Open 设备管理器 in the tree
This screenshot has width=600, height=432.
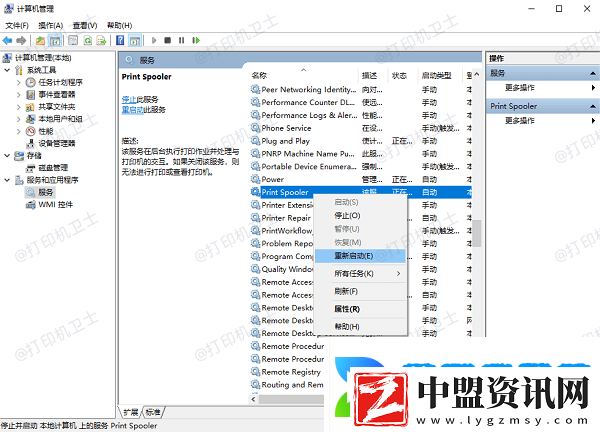(57, 143)
